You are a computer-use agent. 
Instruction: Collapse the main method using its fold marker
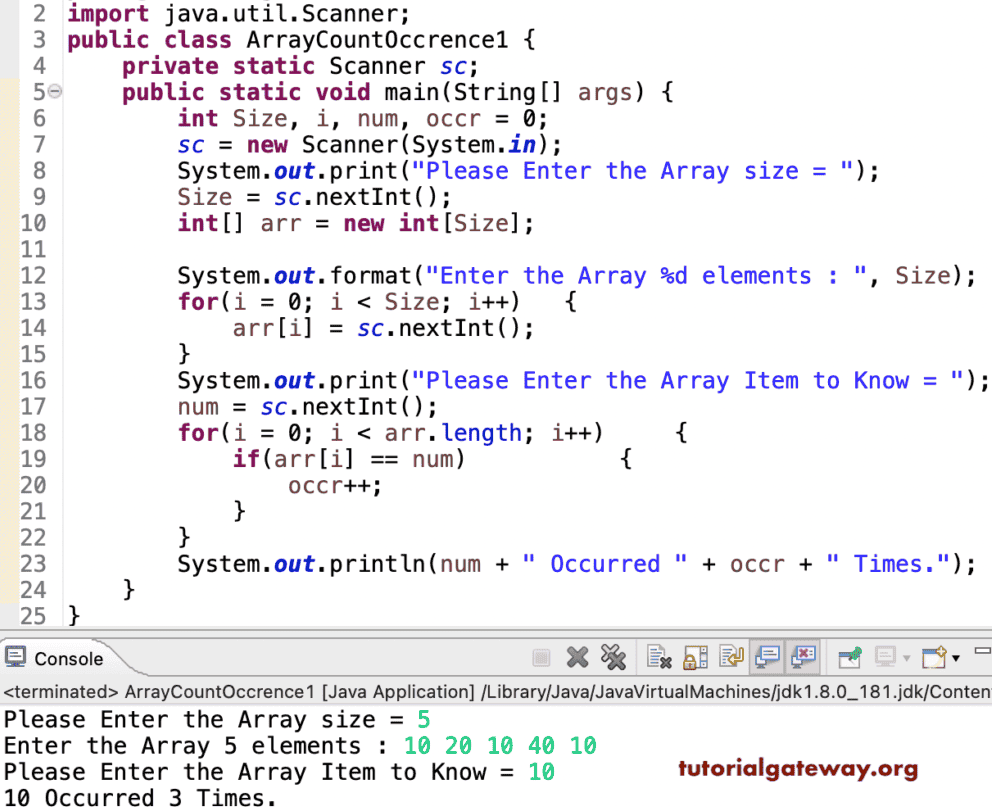(54, 91)
